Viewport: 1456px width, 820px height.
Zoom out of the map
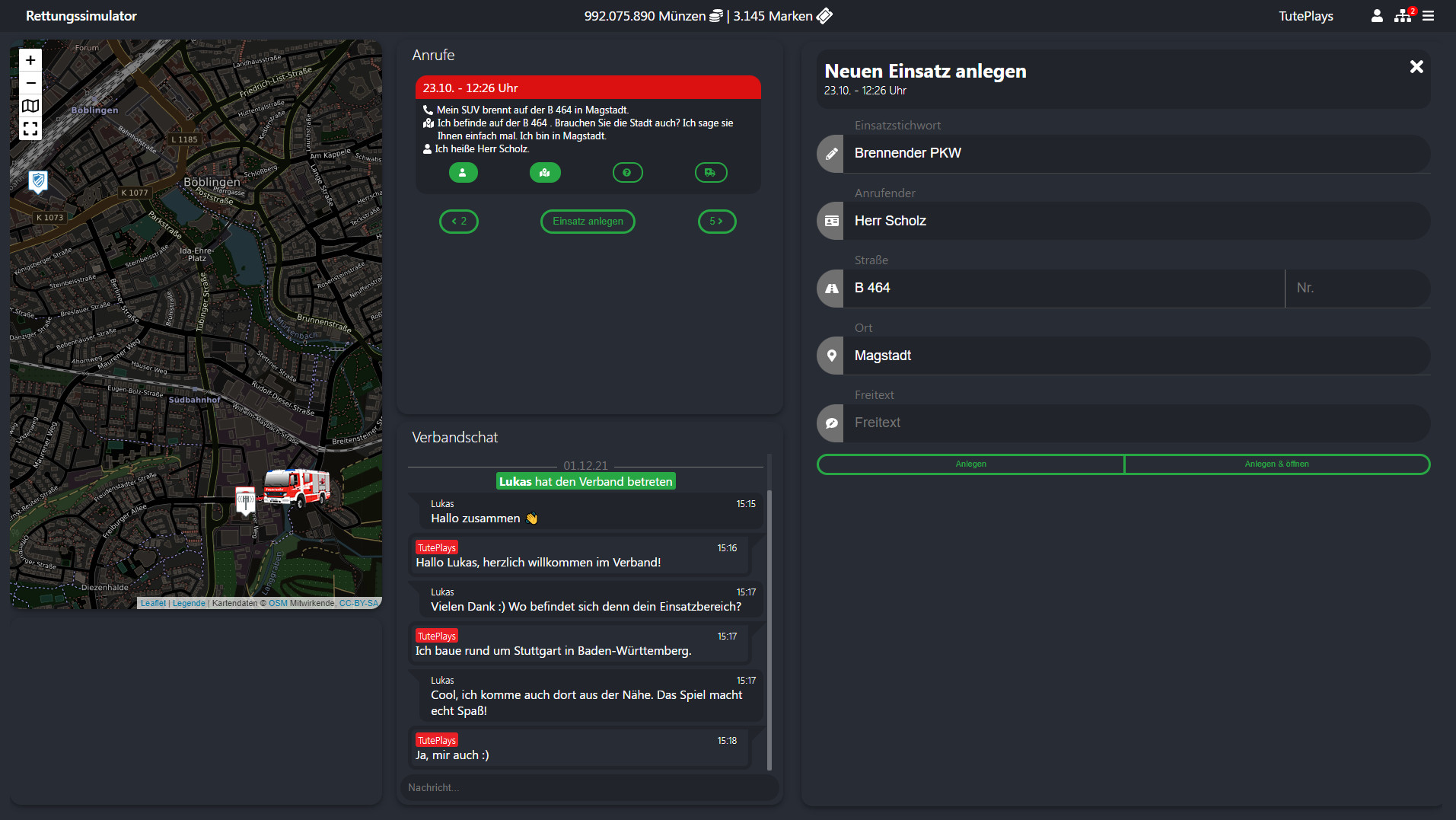[x=30, y=83]
